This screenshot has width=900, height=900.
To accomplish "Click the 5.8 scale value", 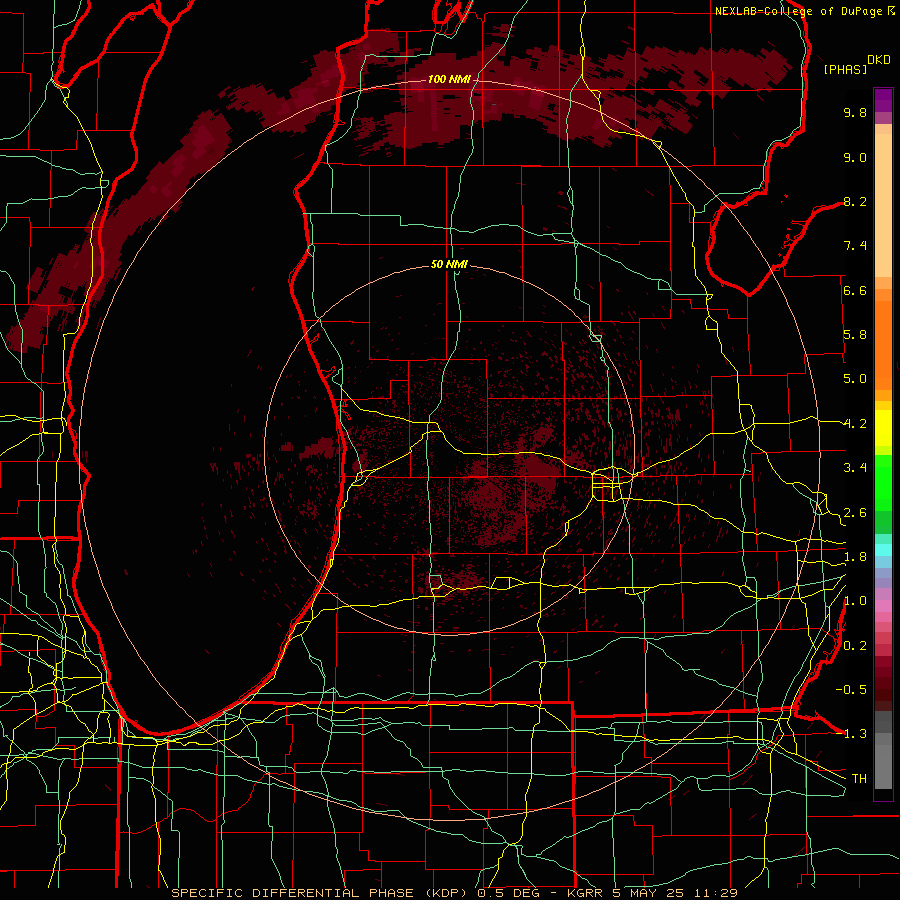I will tap(855, 335).
